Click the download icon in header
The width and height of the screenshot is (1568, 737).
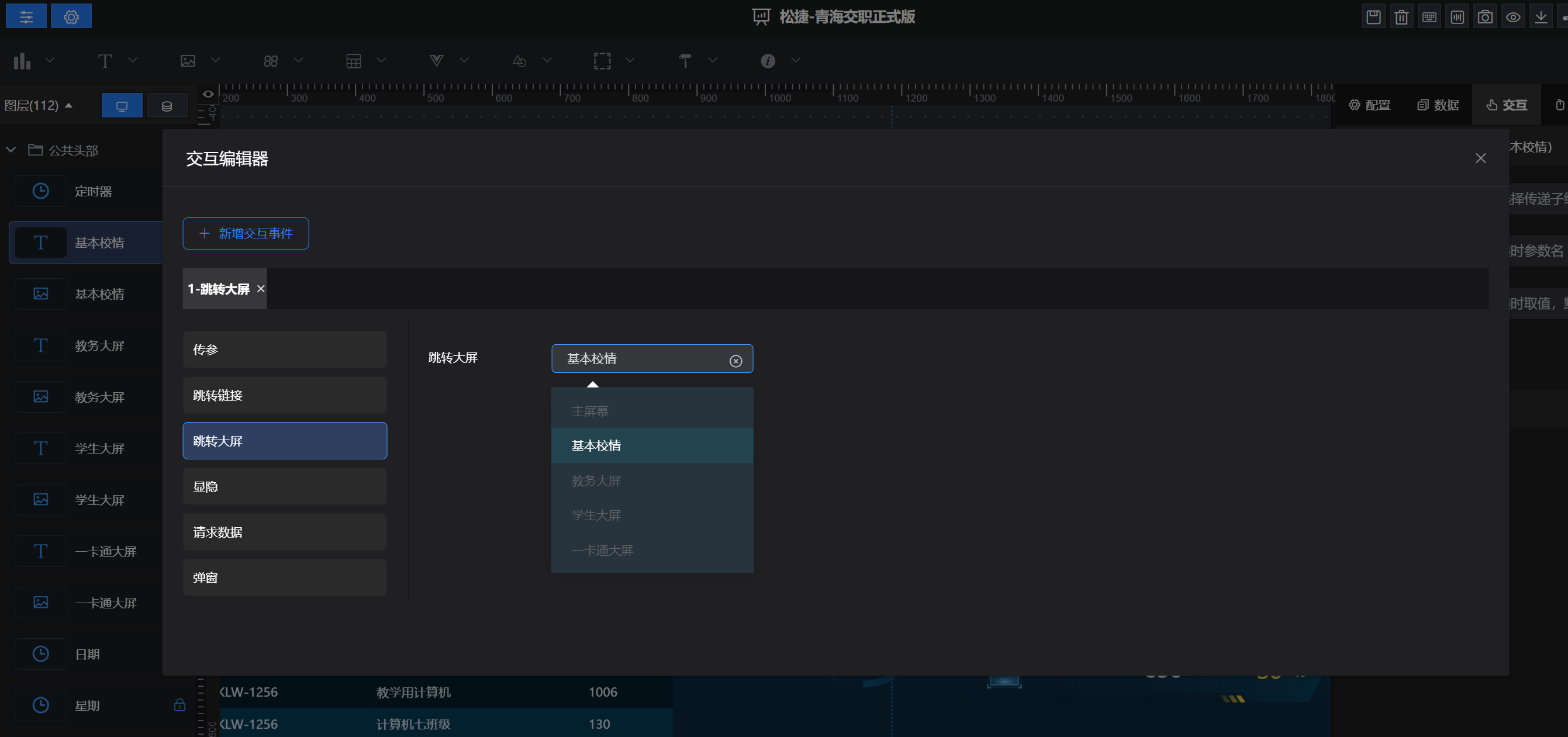pyautogui.click(x=1541, y=17)
